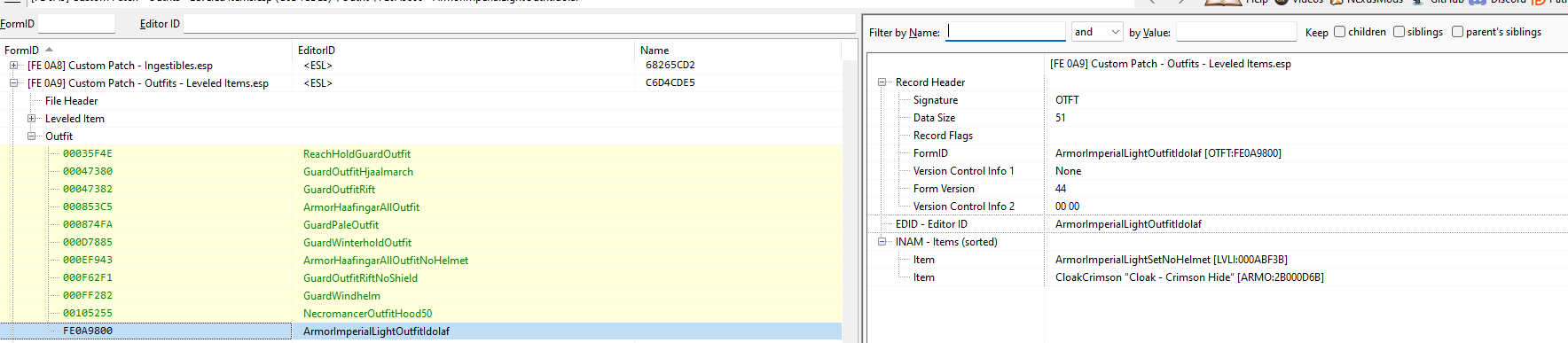This screenshot has height=343, width=1568.
Task: Focus the Editor ID search field
Action: 521,24
